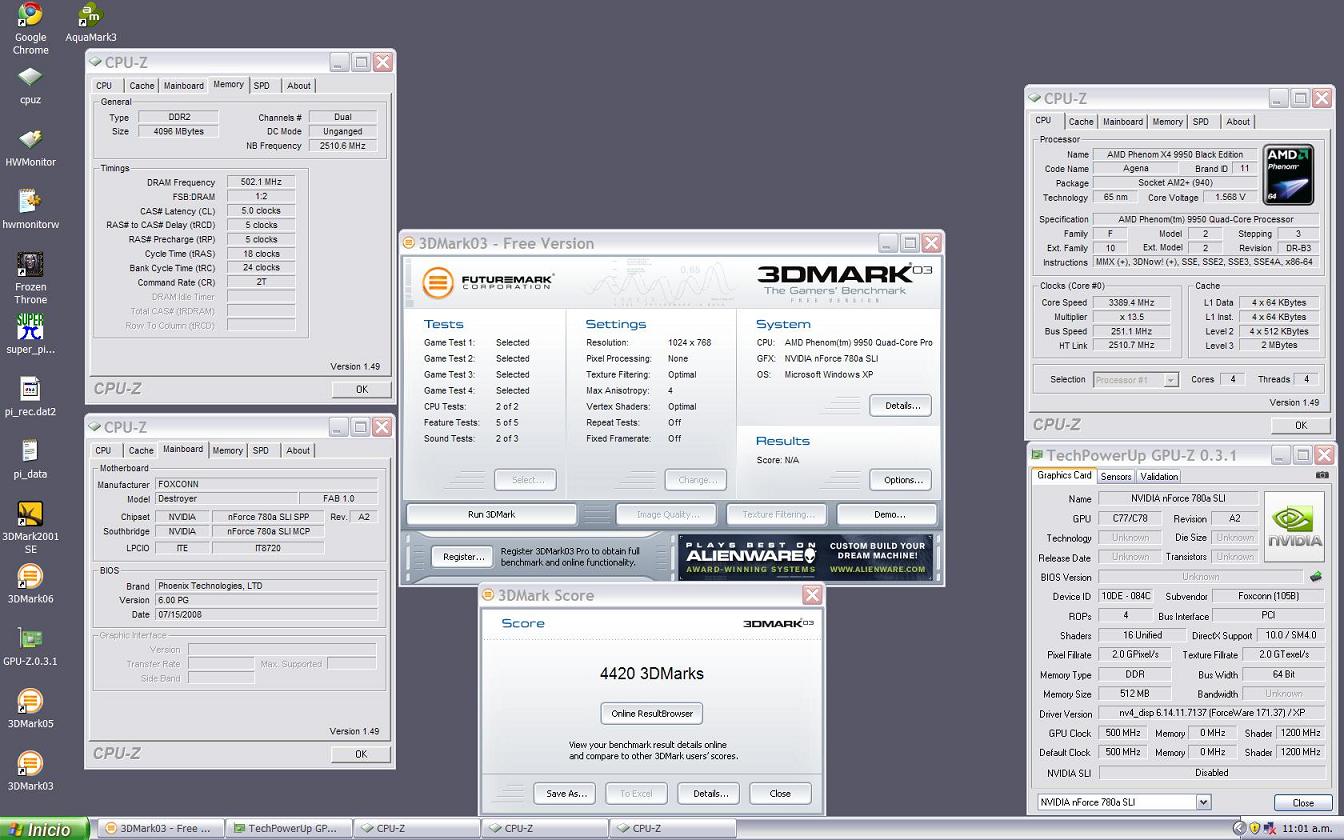Click Save As in 3DMark Score
The height and width of the screenshot is (840, 1344).
[x=565, y=794]
